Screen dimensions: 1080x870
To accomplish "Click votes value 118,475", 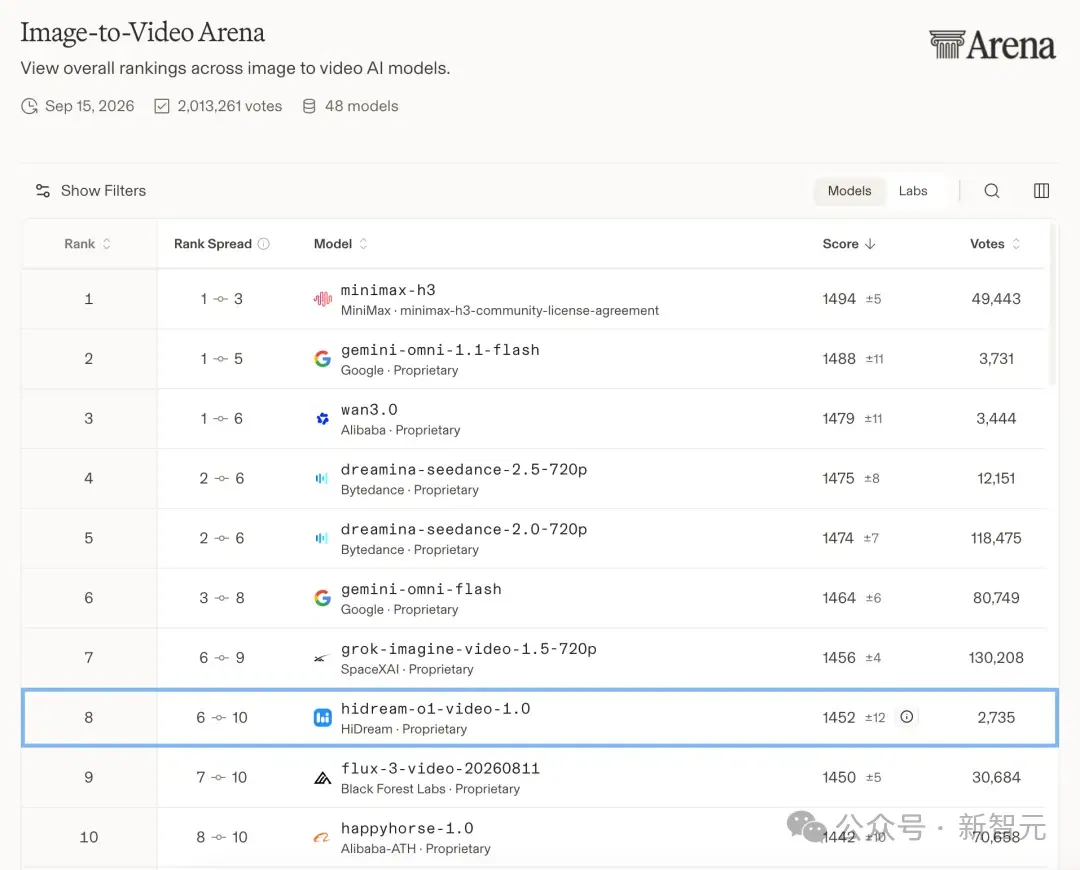I will [x=996, y=539].
